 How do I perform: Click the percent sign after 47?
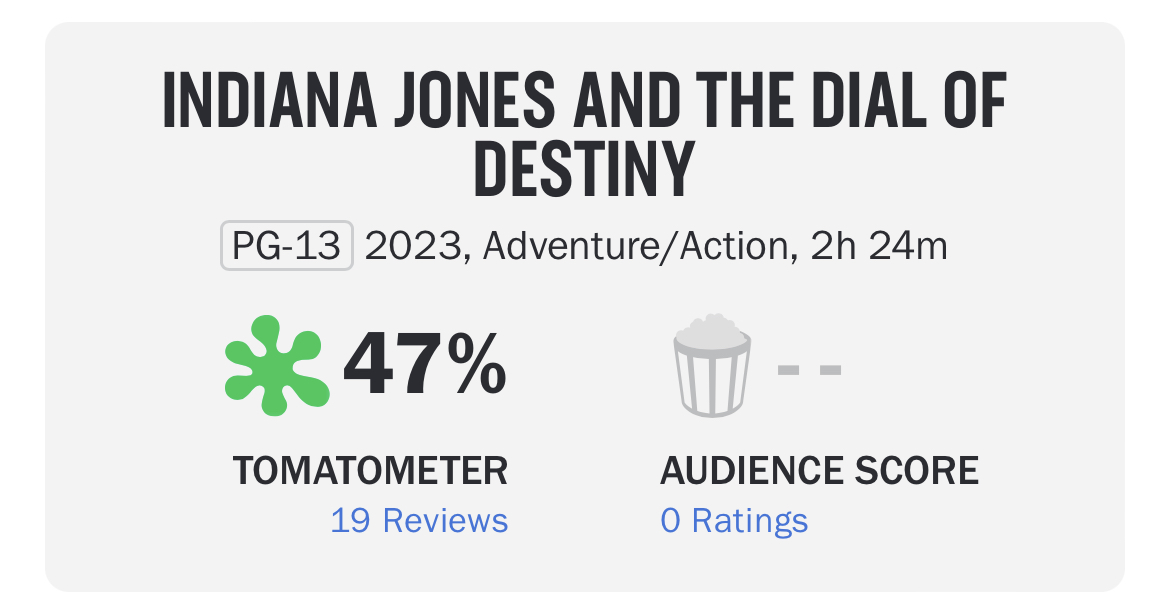[478, 365]
